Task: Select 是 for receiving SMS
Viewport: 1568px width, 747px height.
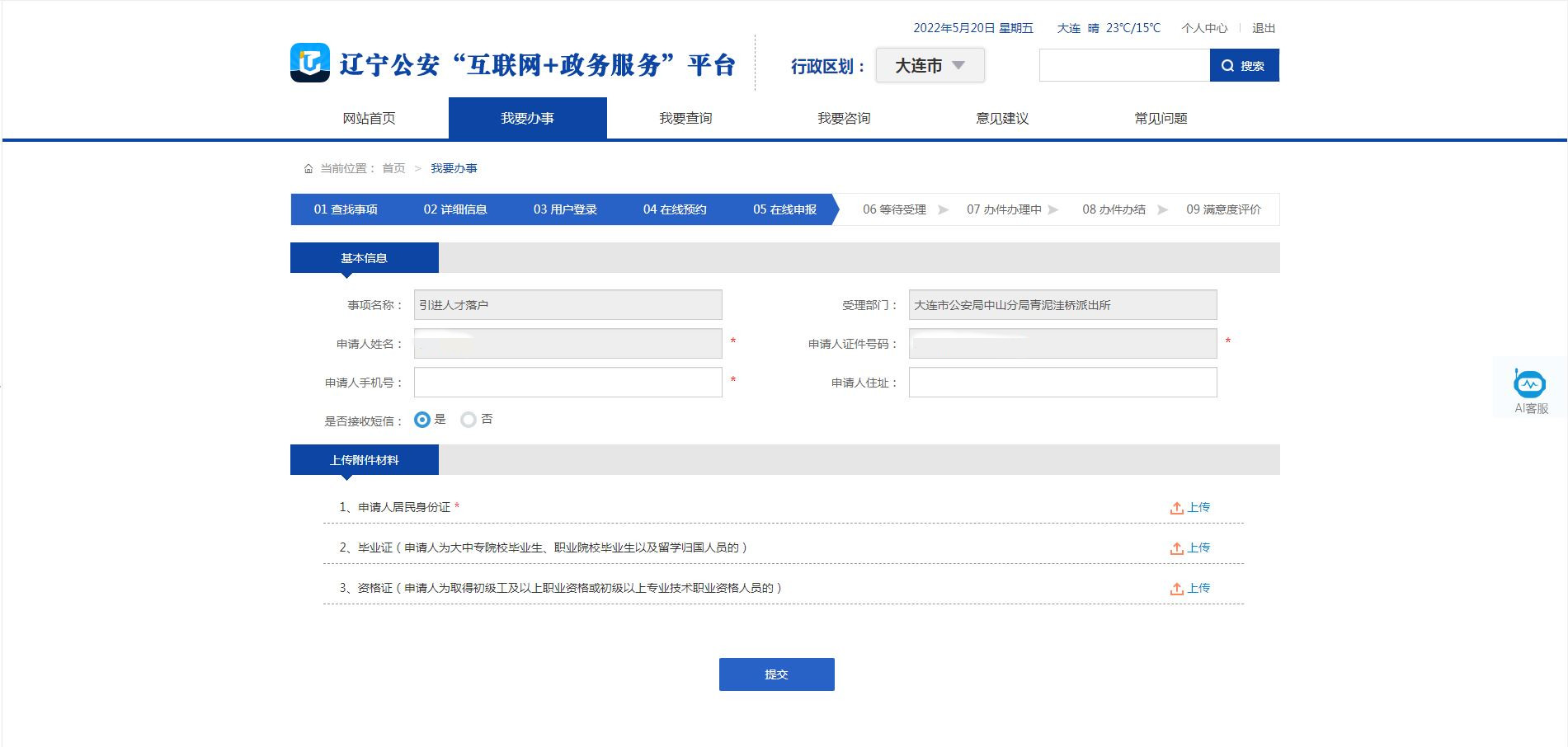Action: pos(422,420)
